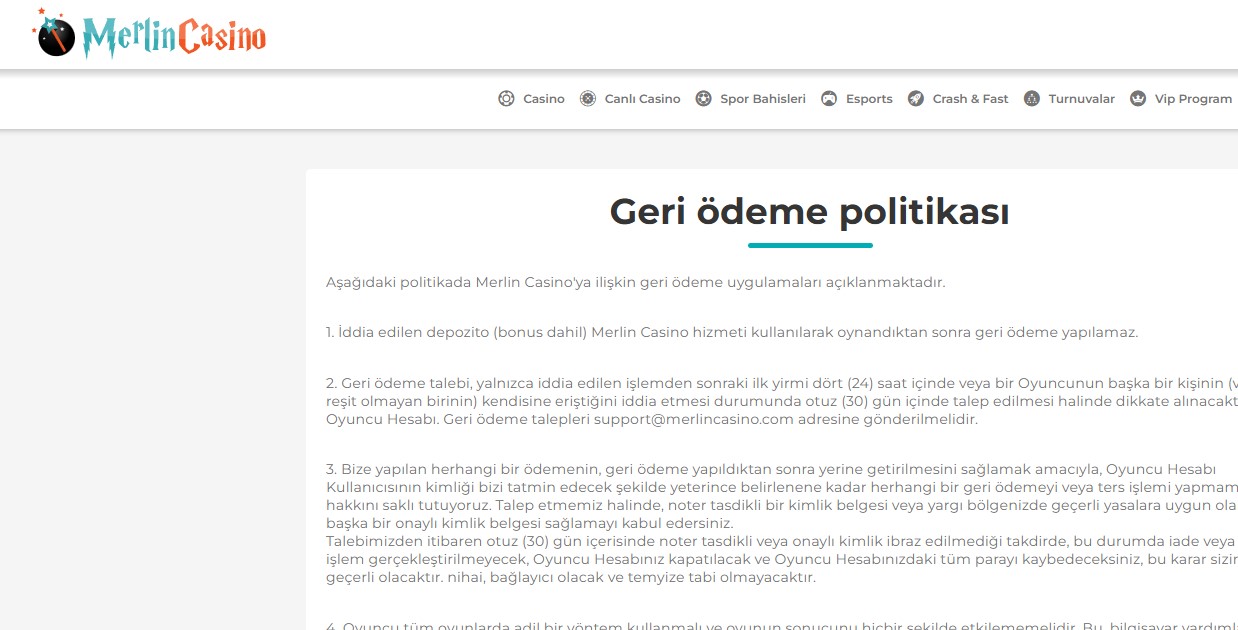
Task: Click the Vip Program crown icon
Action: pyautogui.click(x=1138, y=99)
